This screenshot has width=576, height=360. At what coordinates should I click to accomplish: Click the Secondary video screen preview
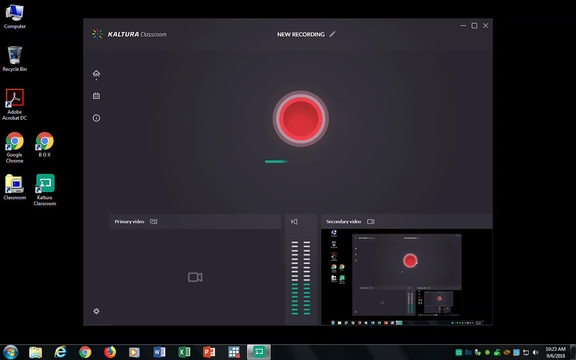point(407,277)
